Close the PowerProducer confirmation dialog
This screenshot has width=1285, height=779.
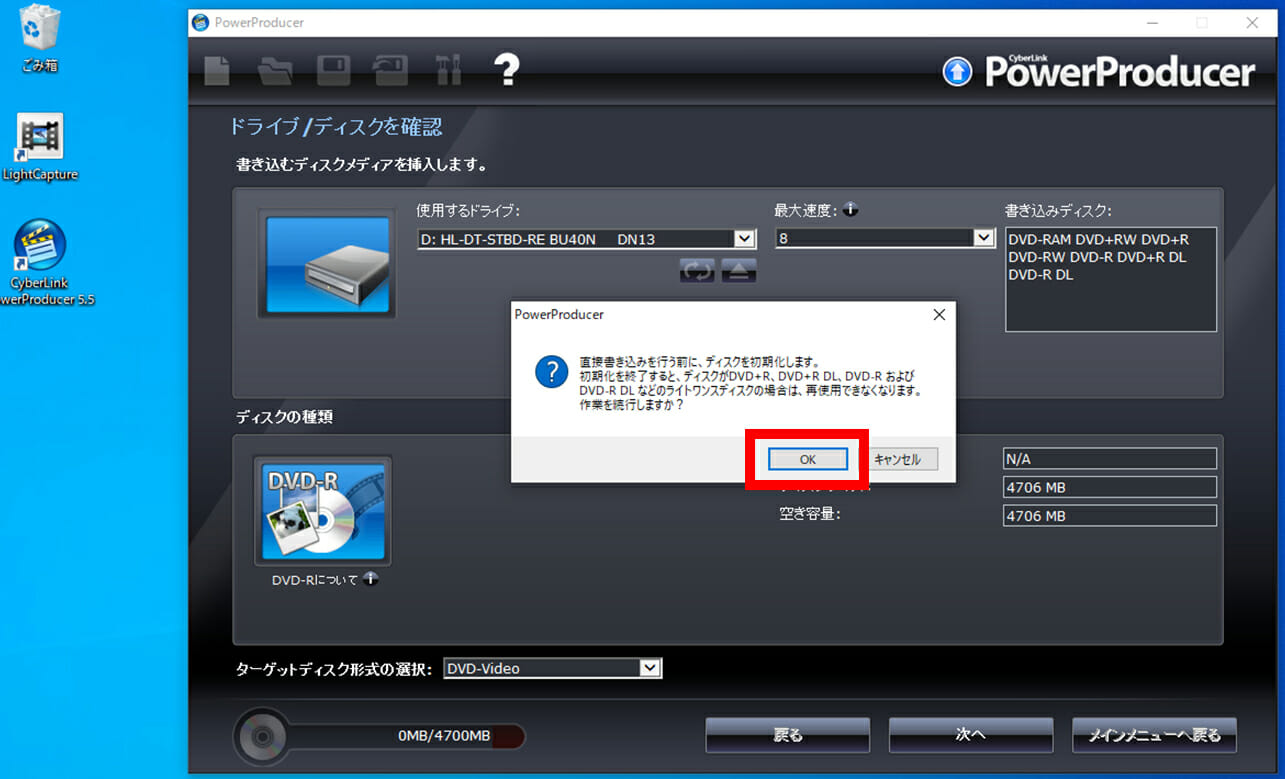(939, 314)
